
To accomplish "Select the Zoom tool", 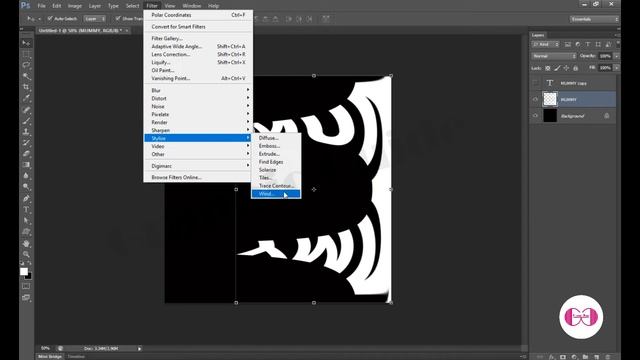I will (x=26, y=254).
